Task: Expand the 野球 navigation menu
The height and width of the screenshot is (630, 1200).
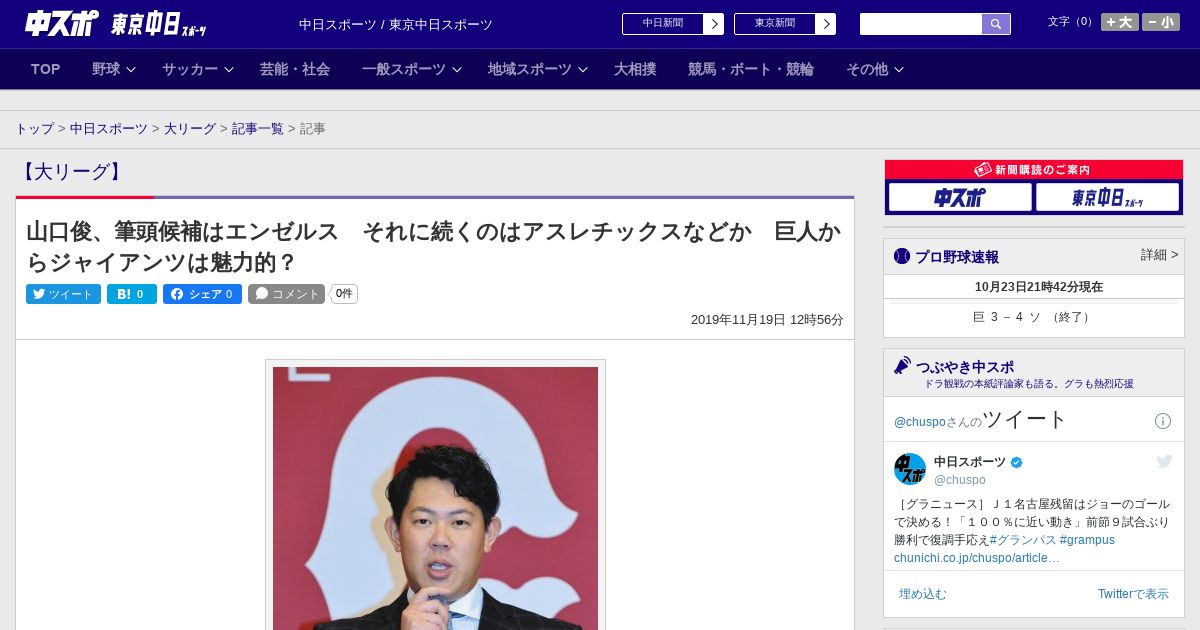Action: pyautogui.click(x=114, y=69)
